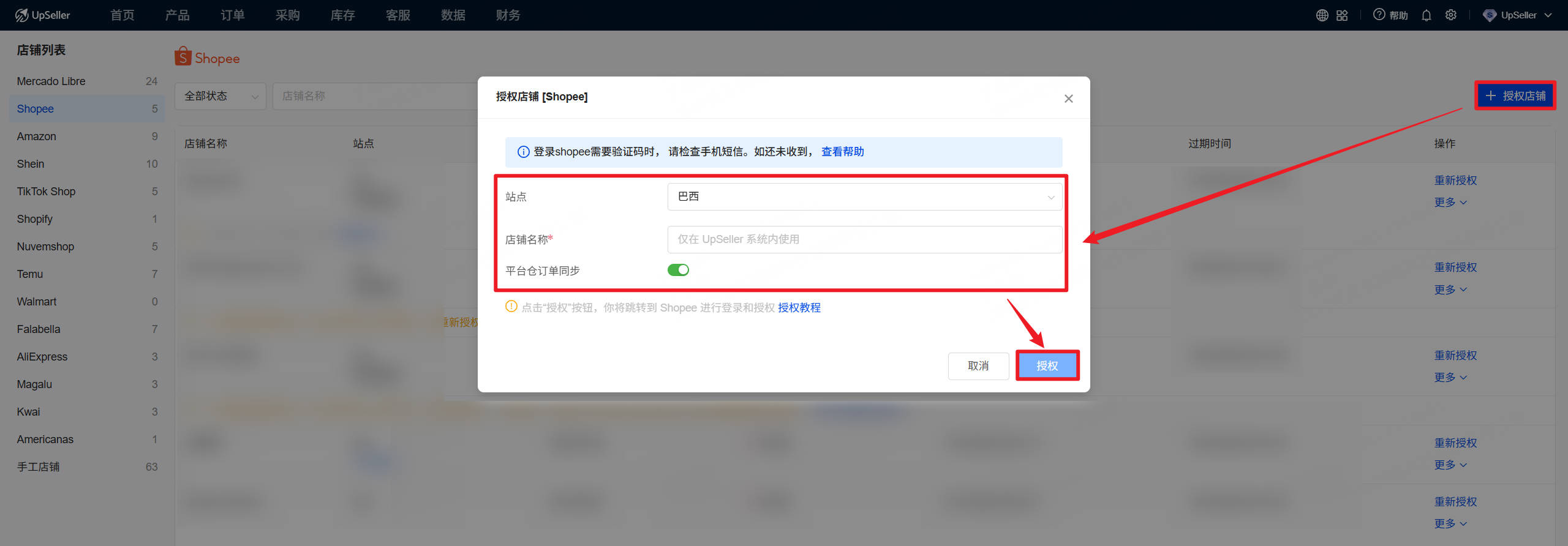Expand 更多 in the last store row
The image size is (1568, 546).
(x=1450, y=524)
